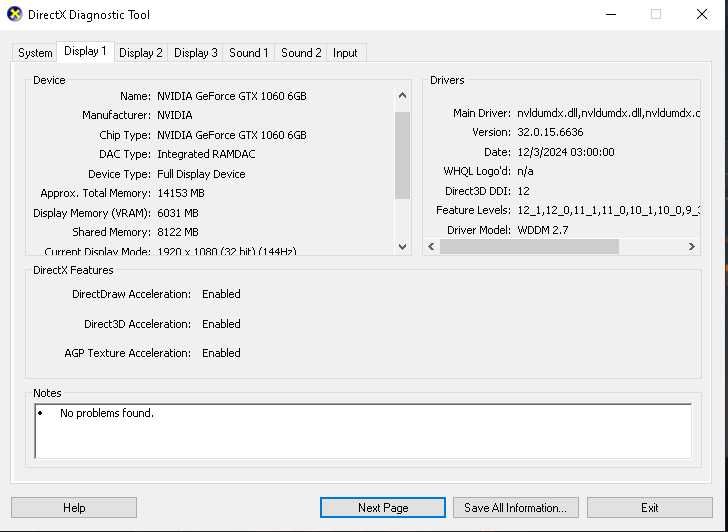Click Shared Memory value 8122 MB
The height and width of the screenshot is (532, 728).
(x=178, y=232)
